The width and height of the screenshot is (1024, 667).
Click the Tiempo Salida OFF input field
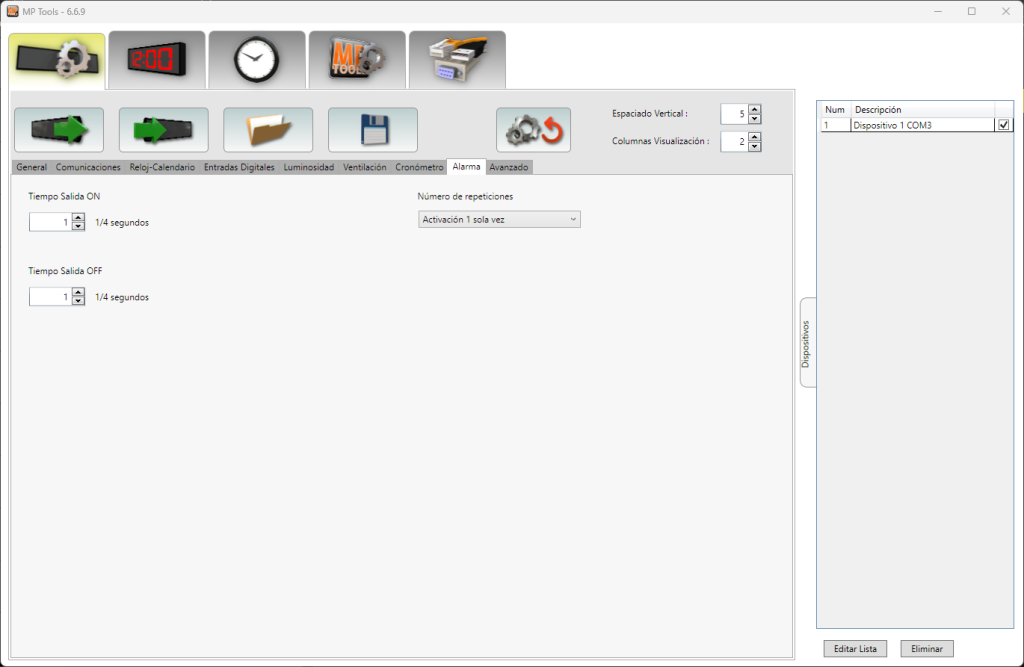[50, 297]
